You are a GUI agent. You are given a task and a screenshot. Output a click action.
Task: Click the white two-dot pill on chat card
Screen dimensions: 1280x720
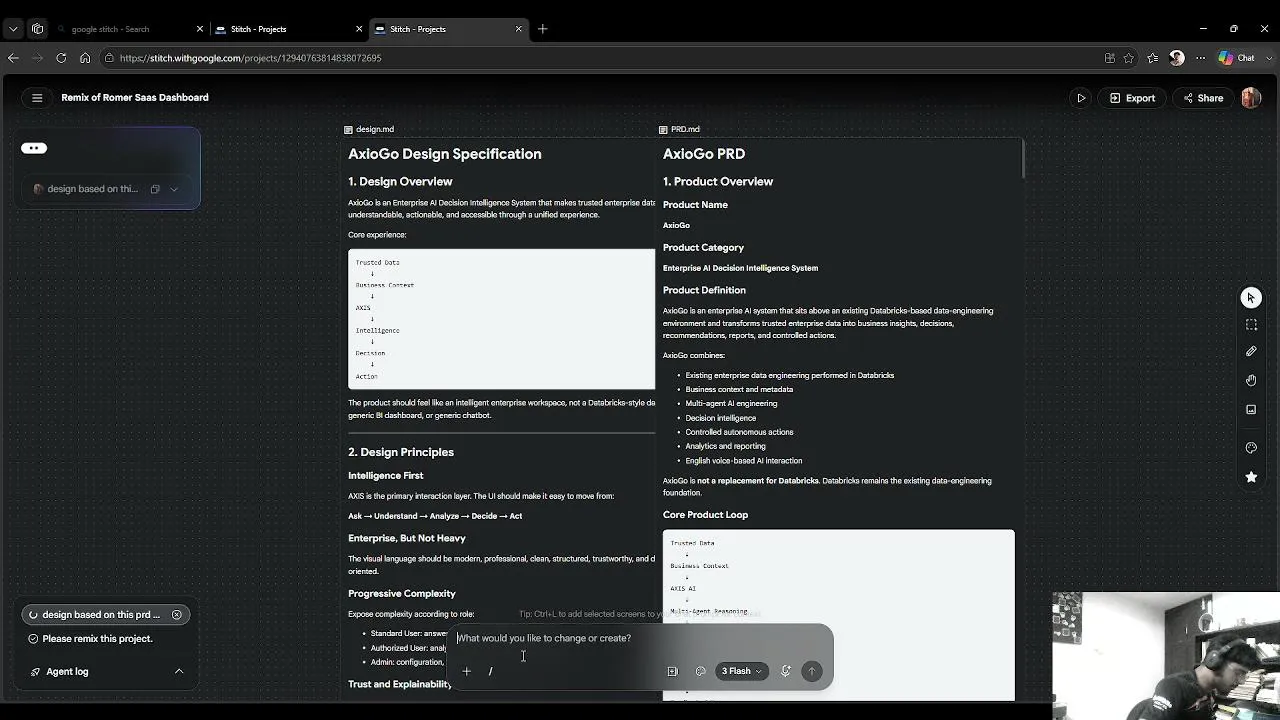tap(34, 148)
